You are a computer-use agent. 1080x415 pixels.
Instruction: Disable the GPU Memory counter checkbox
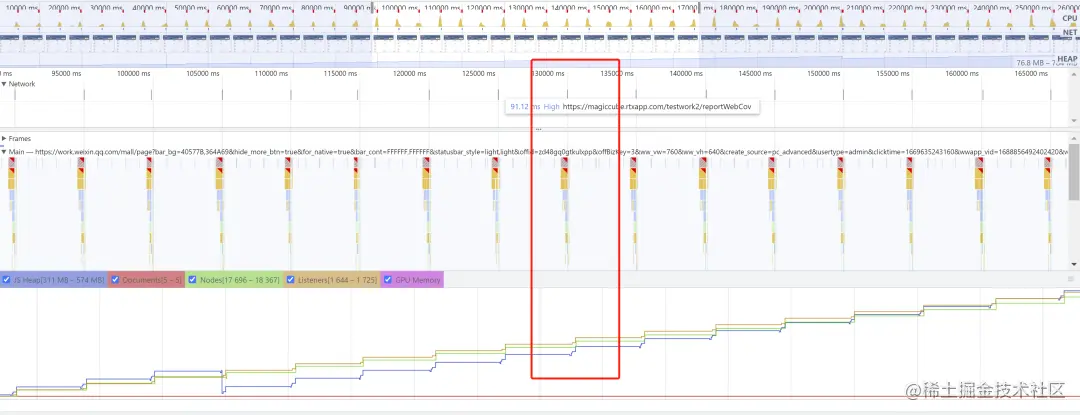386,279
